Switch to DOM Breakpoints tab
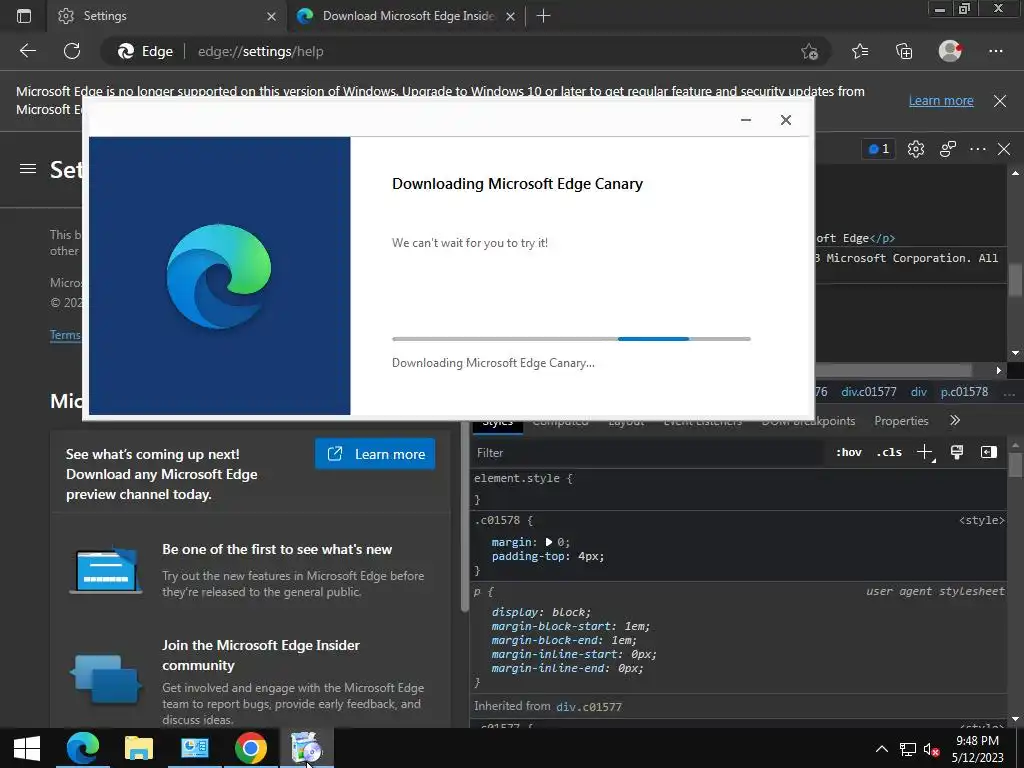The width and height of the screenshot is (1024, 768). tap(808, 421)
